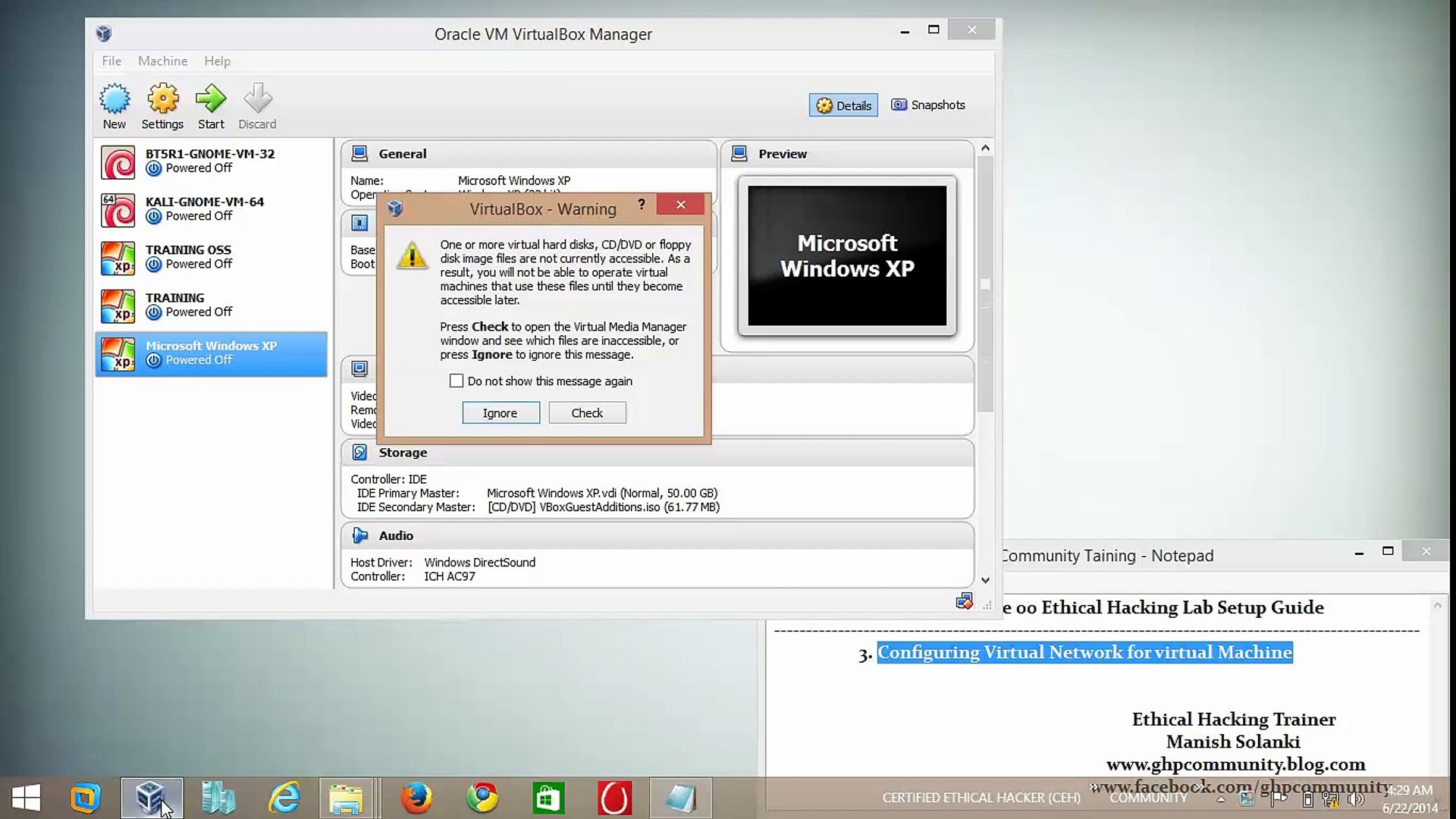Viewport: 1456px width, 819px height.
Task: Click the VirtualBox cube icon in warning title
Action: [x=395, y=209]
